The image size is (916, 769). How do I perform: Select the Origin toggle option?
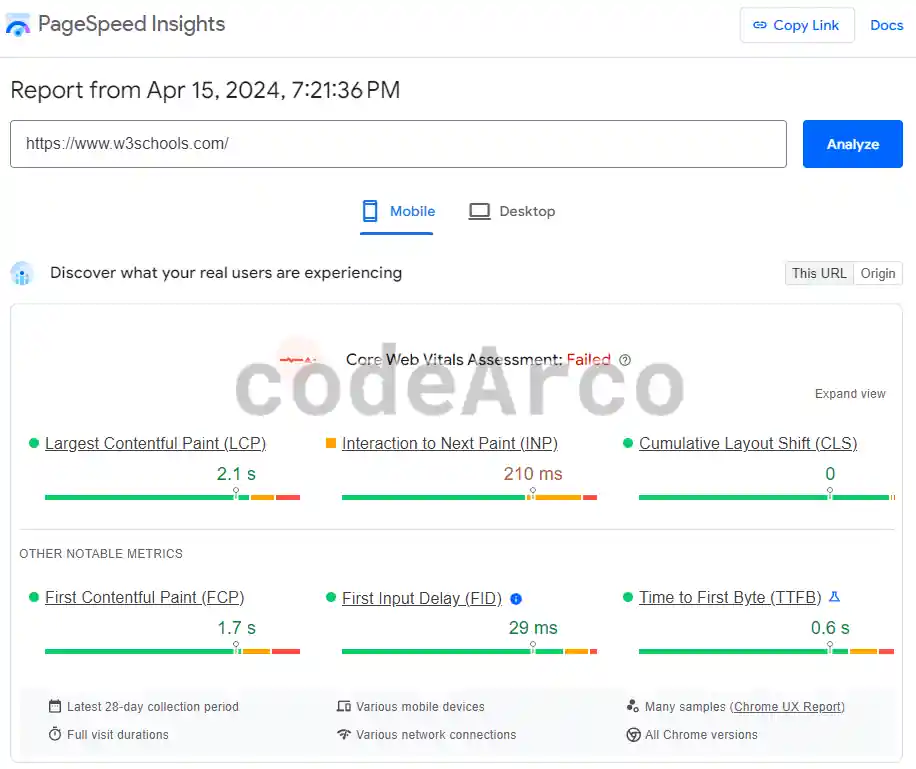[x=877, y=273]
